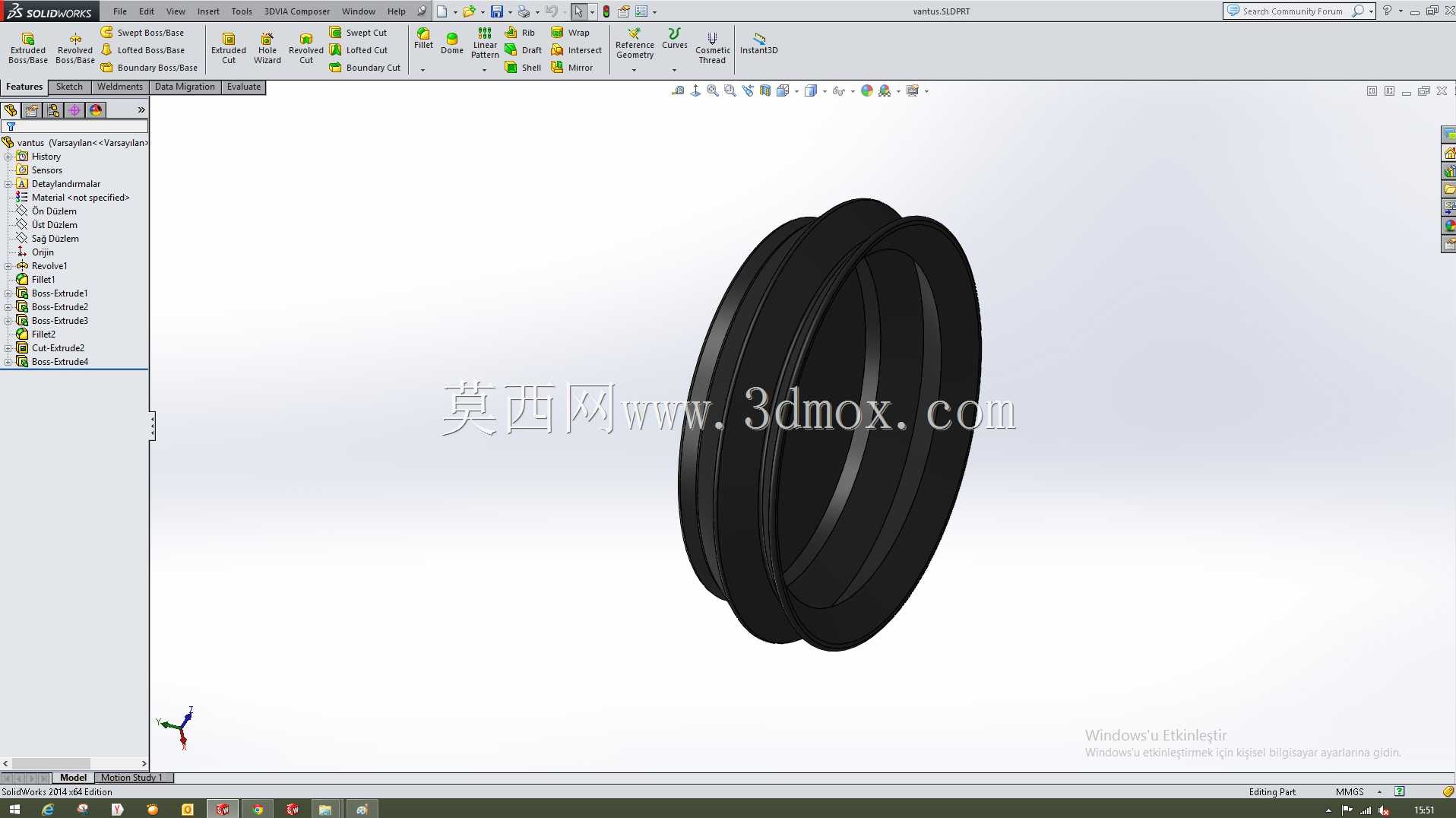This screenshot has height=818, width=1456.
Task: Use the Shell feature
Action: point(524,68)
